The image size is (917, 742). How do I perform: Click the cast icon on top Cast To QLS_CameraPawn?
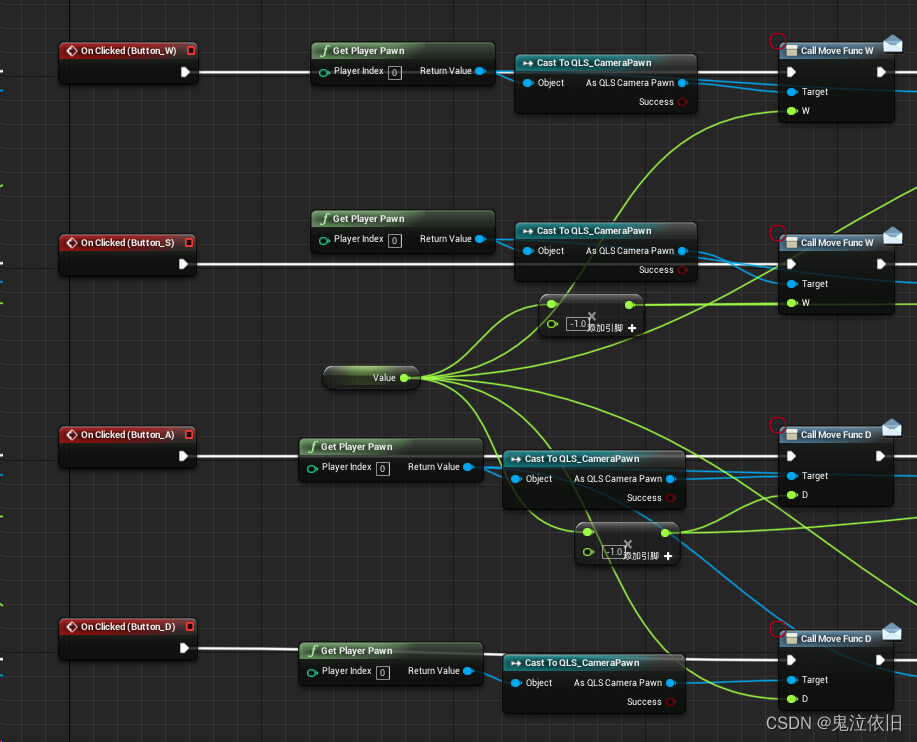527,62
